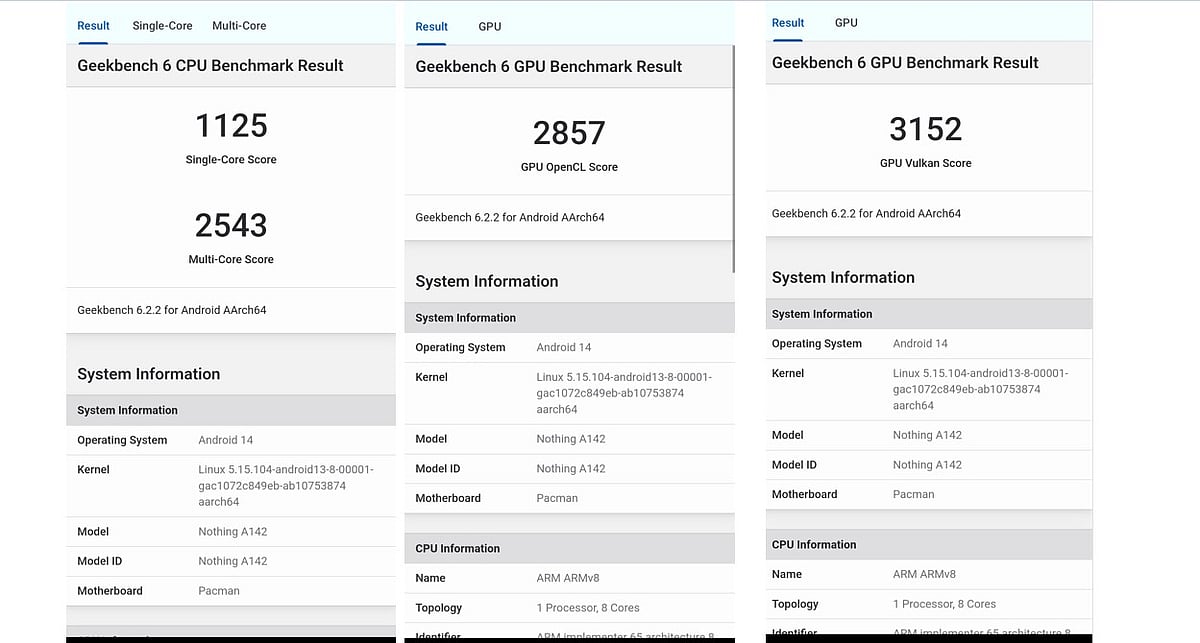Click the 1125 Single-Core score
This screenshot has width=1200, height=643.
[231, 126]
